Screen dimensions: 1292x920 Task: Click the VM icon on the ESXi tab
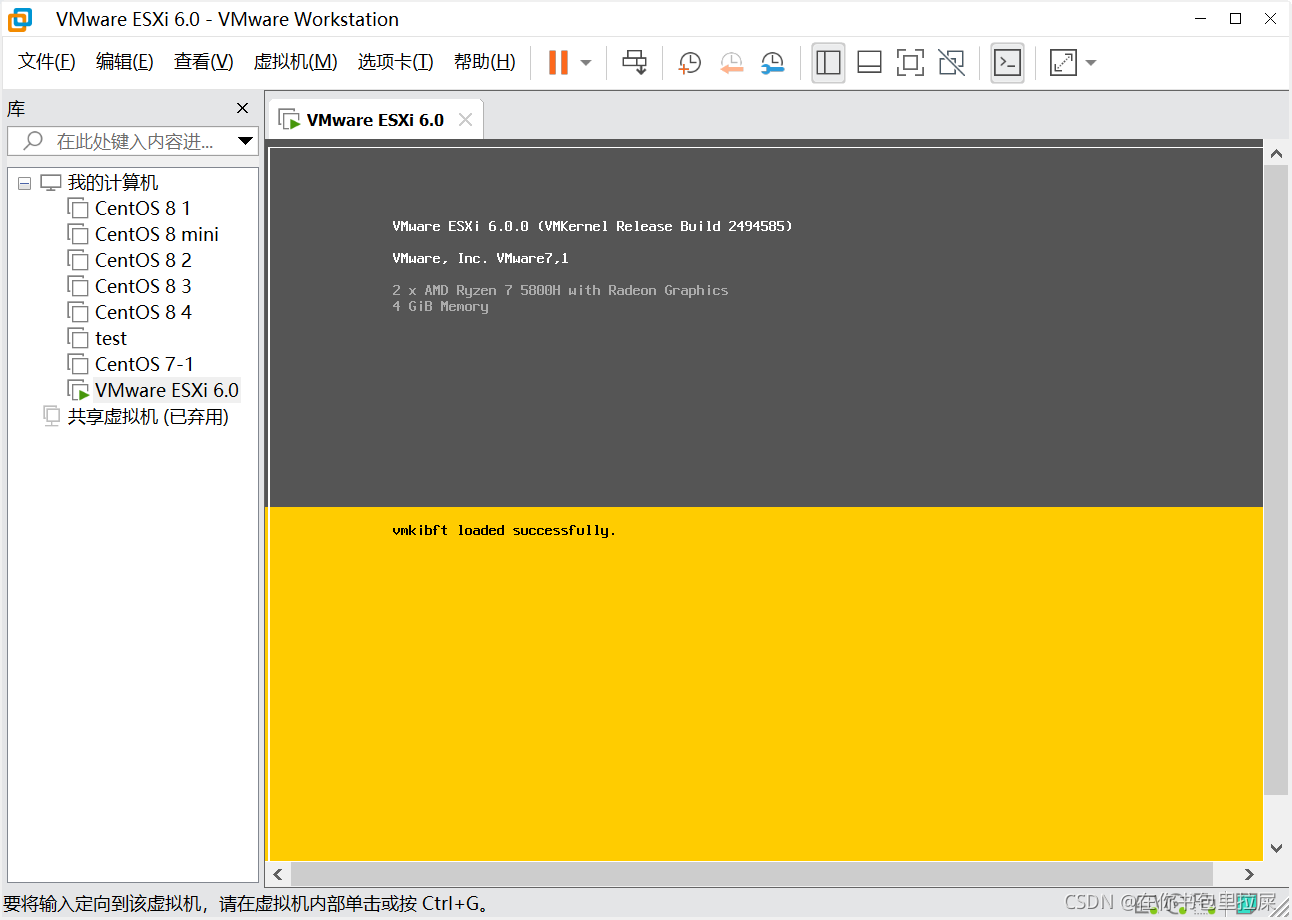pos(289,120)
